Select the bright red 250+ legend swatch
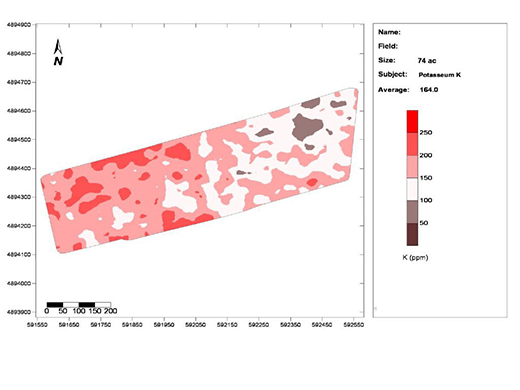This screenshot has height=390, width=520. click(x=412, y=122)
